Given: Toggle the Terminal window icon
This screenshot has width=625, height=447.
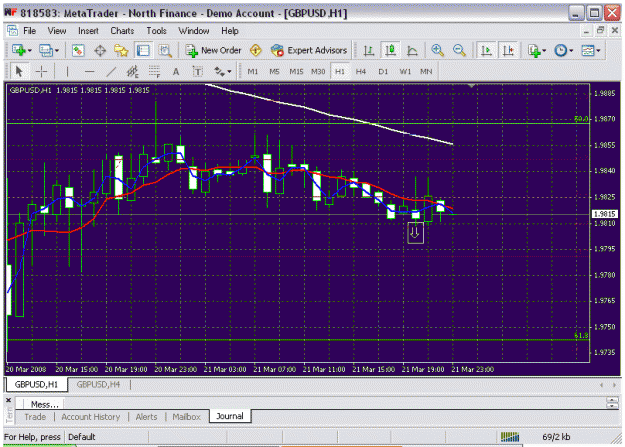Looking at the screenshot, I should coord(143,51).
